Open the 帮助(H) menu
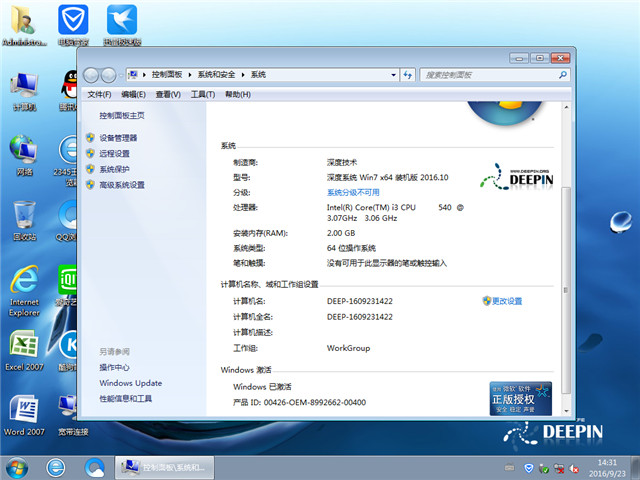Image resolution: width=640 pixels, height=480 pixels. [x=238, y=94]
